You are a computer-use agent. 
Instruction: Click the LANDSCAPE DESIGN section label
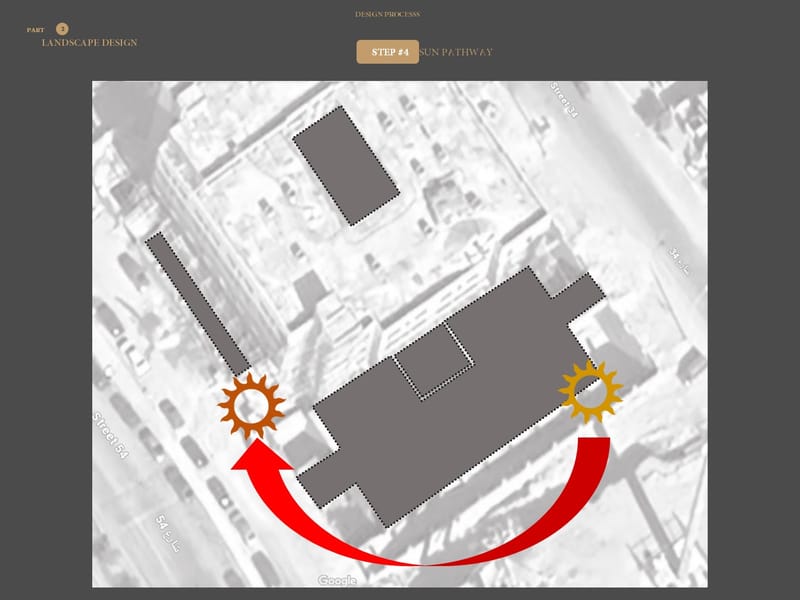point(89,43)
